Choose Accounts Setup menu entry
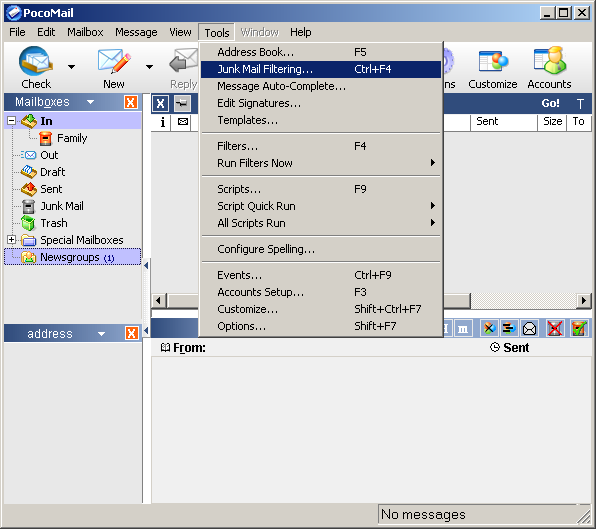Viewport: 596px width, 529px height. (321, 292)
